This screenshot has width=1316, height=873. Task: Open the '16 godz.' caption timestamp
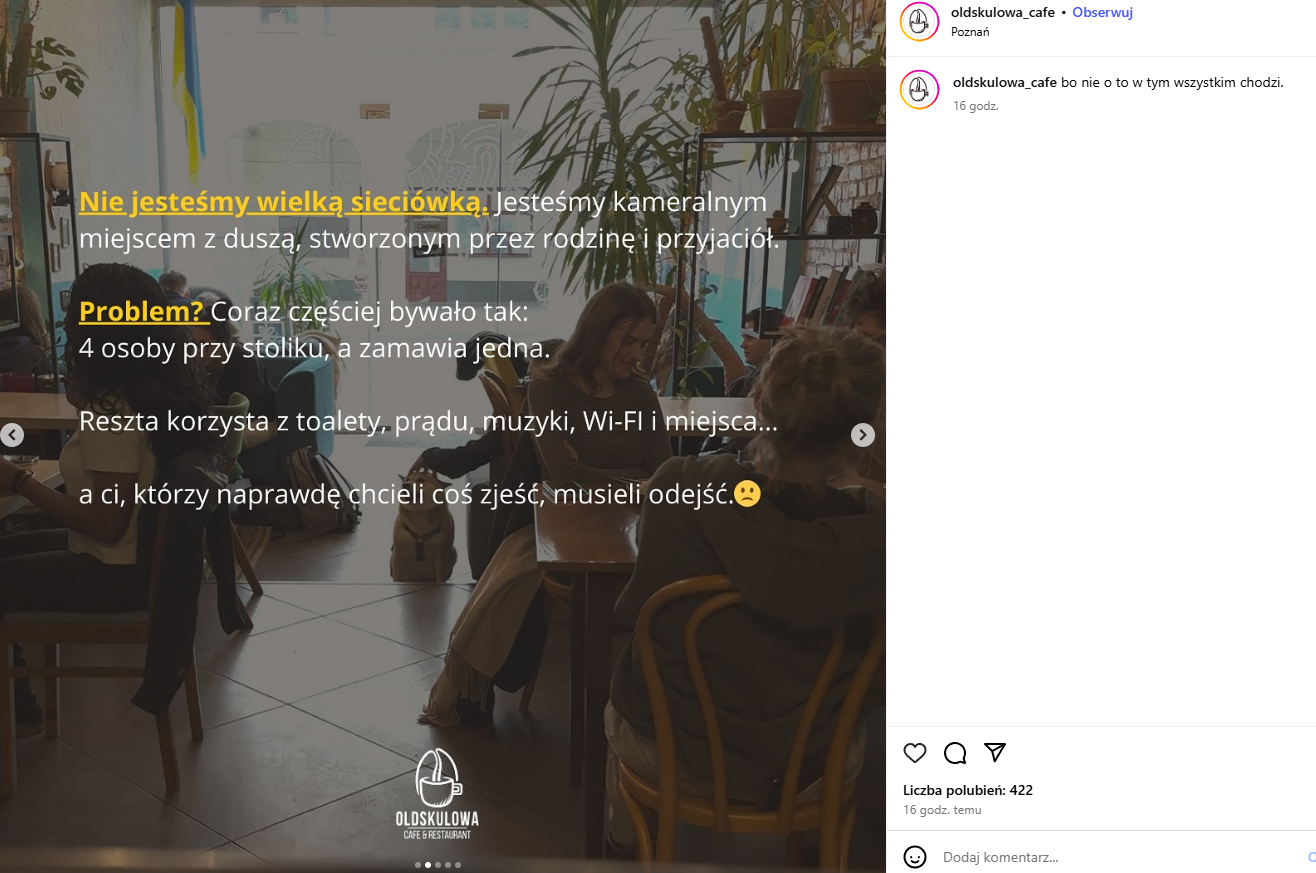tap(976, 106)
